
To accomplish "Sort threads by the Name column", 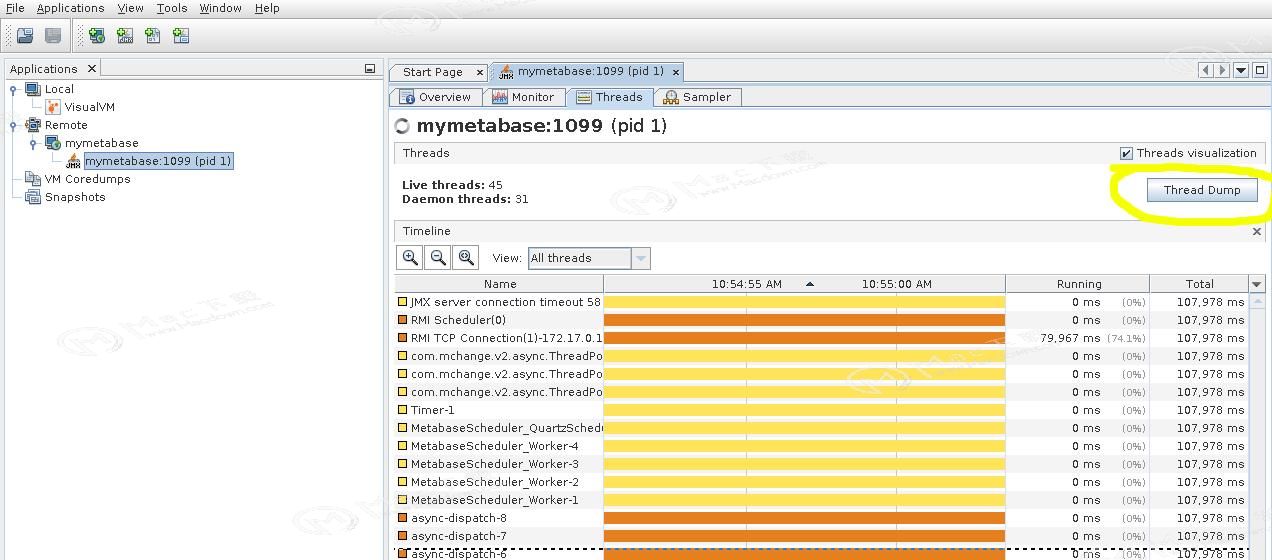I will tap(500, 284).
